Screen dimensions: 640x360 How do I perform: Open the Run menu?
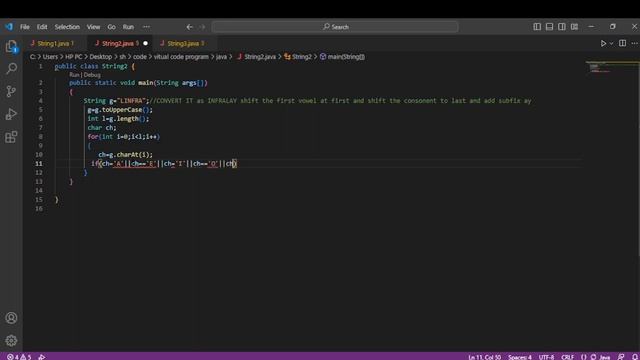coord(128,27)
